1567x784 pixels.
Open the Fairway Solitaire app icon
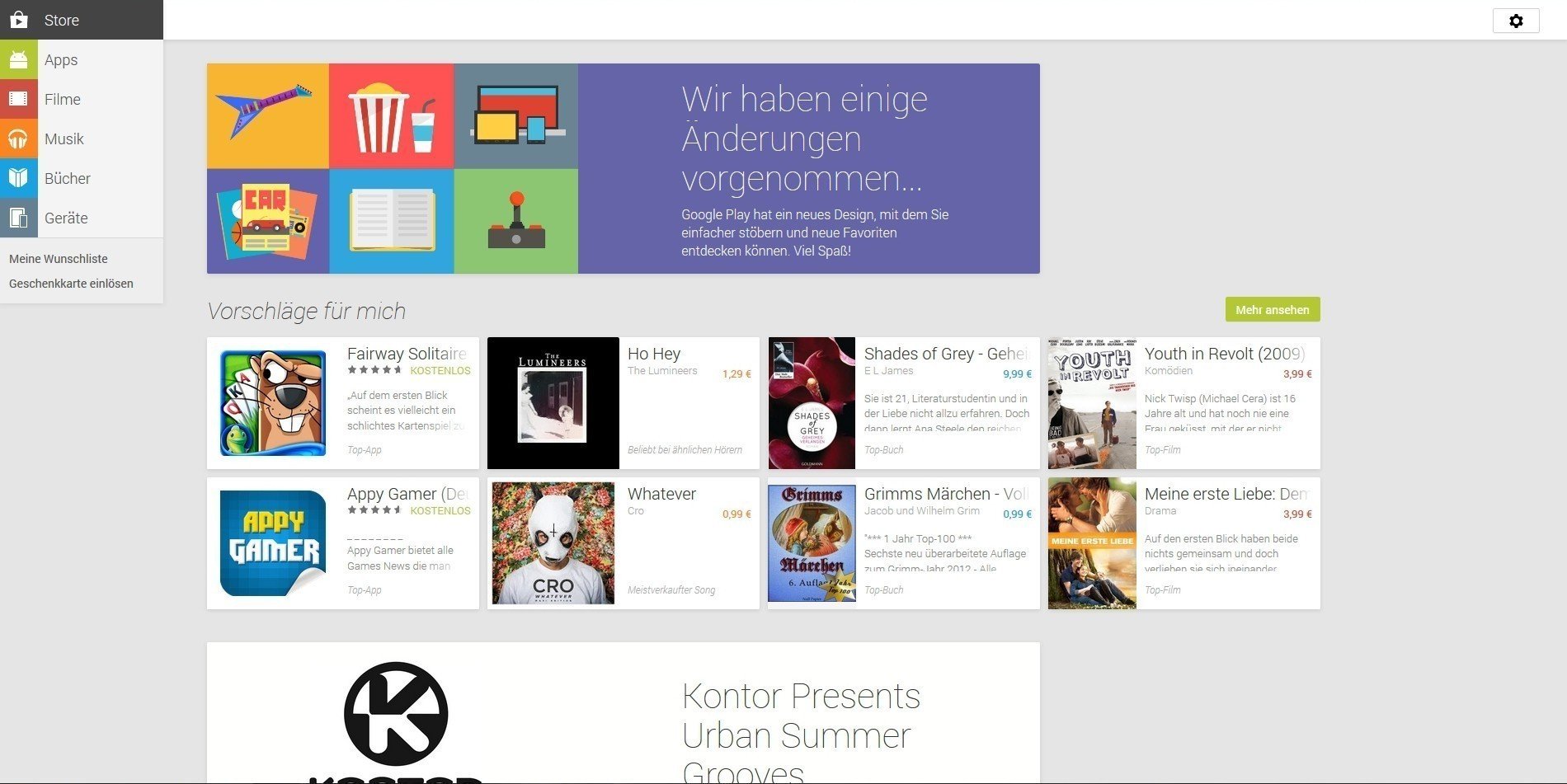pos(273,403)
